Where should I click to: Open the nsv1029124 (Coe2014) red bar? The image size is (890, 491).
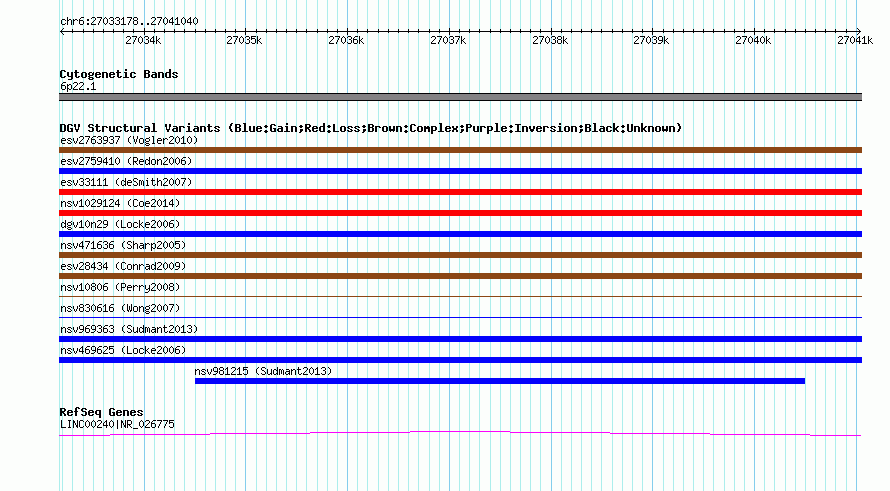pyautogui.click(x=460, y=213)
